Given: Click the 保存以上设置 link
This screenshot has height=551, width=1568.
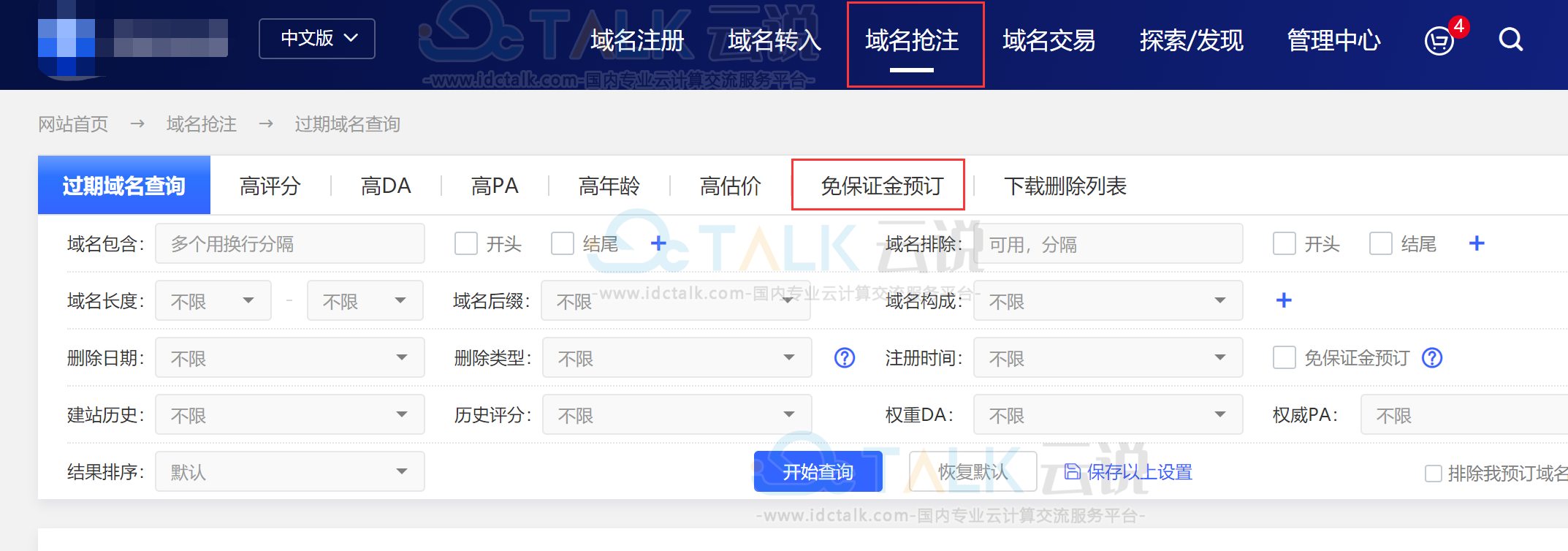Looking at the screenshot, I should click(1140, 472).
